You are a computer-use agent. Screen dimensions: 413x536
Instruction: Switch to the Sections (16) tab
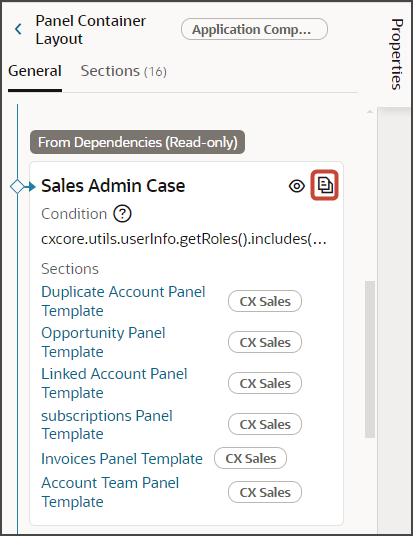click(123, 71)
